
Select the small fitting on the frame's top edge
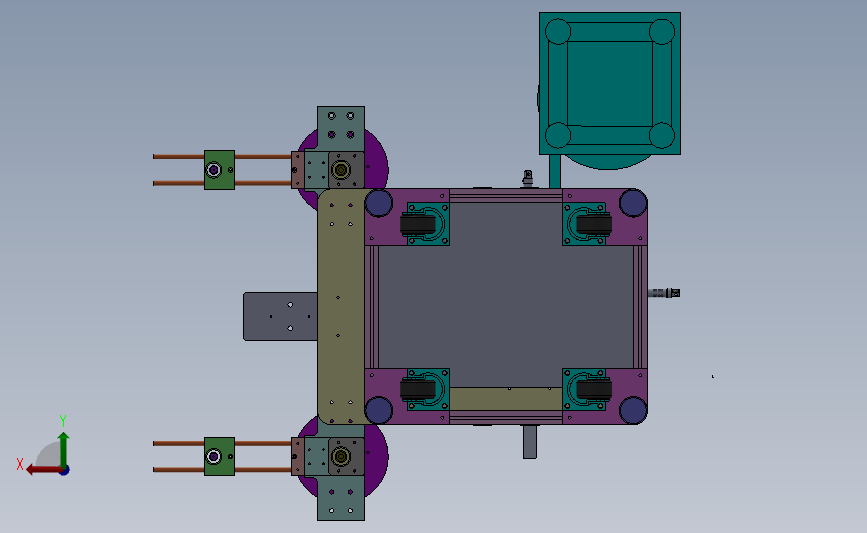pyautogui.click(x=527, y=179)
